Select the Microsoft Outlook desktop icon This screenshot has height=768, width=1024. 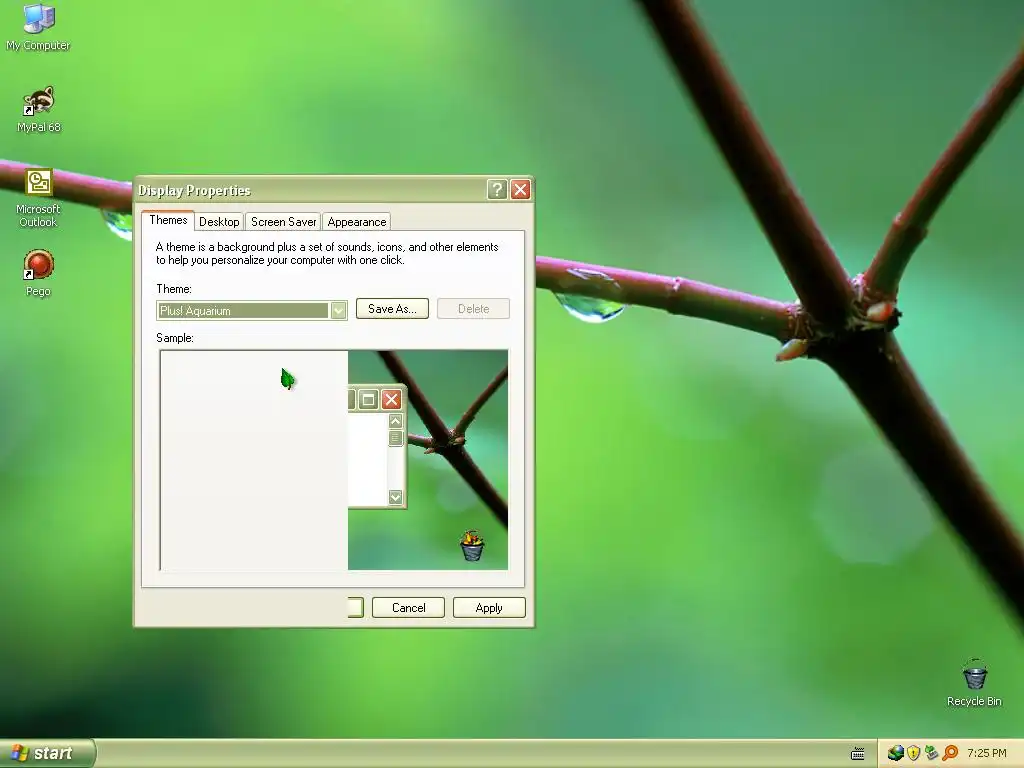pos(38,198)
